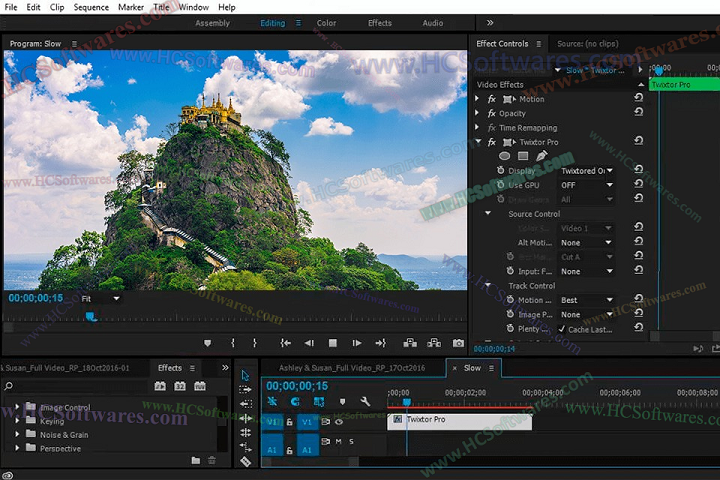Click the Stop button in the Program monitor
This screenshot has height=480, width=720.
click(333, 343)
